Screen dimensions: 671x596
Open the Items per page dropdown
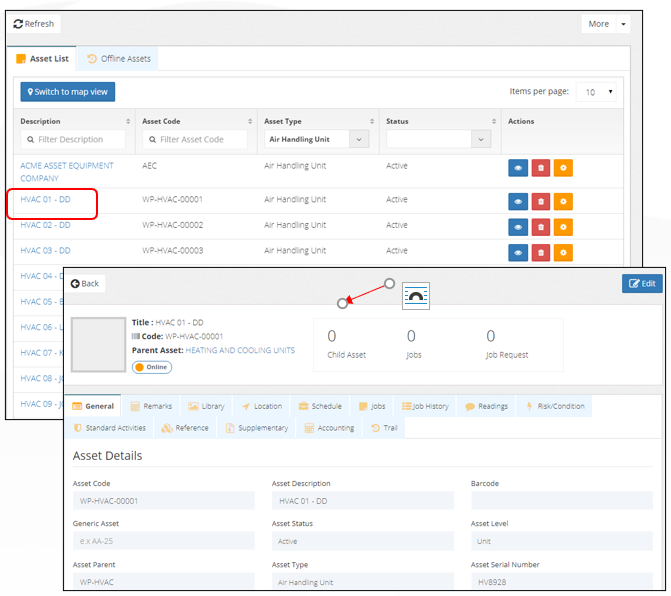click(596, 92)
